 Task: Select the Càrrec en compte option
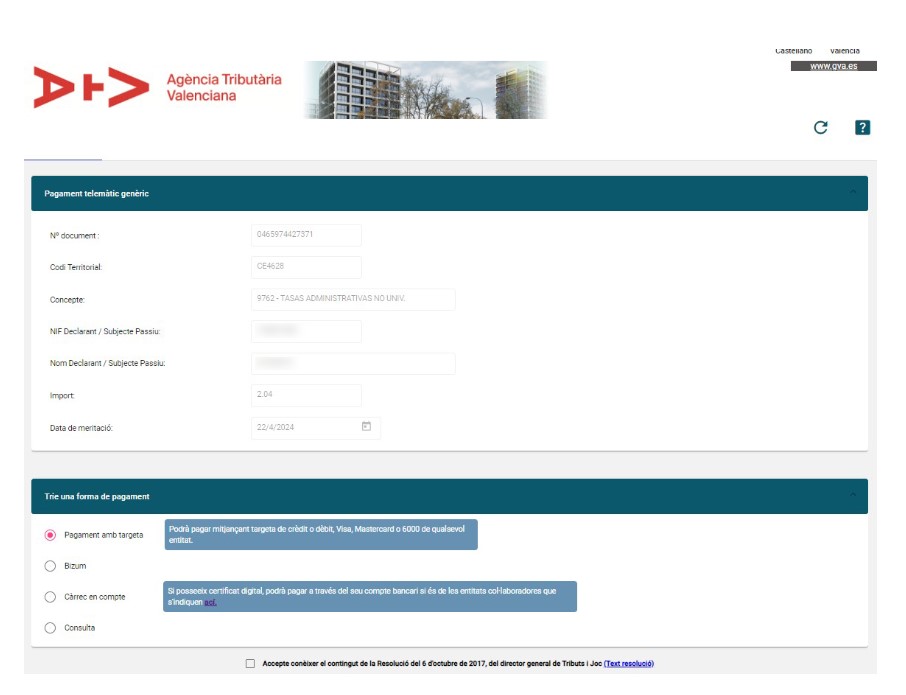click(x=50, y=597)
